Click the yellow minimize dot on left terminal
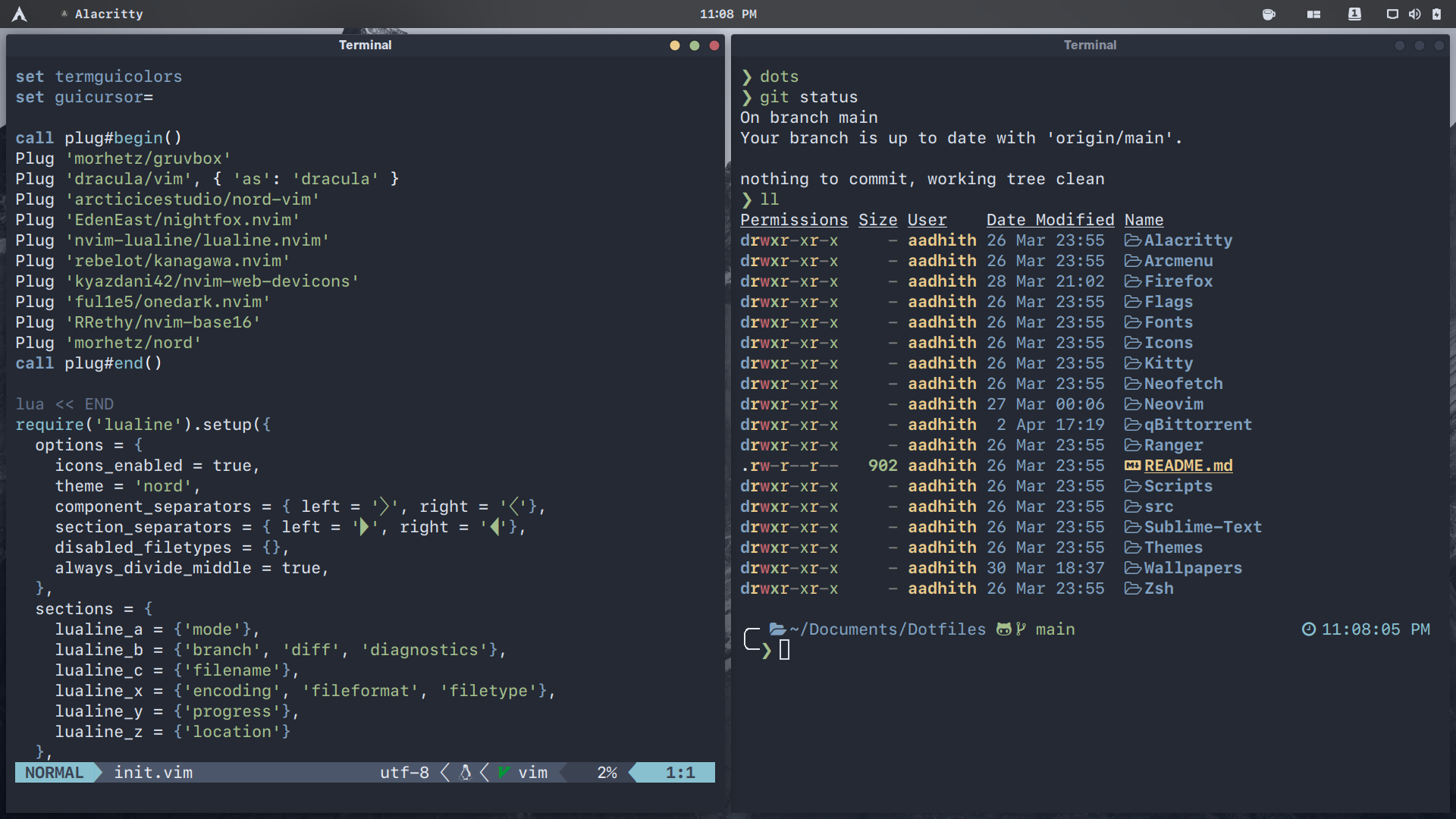This screenshot has width=1456, height=819. click(675, 45)
